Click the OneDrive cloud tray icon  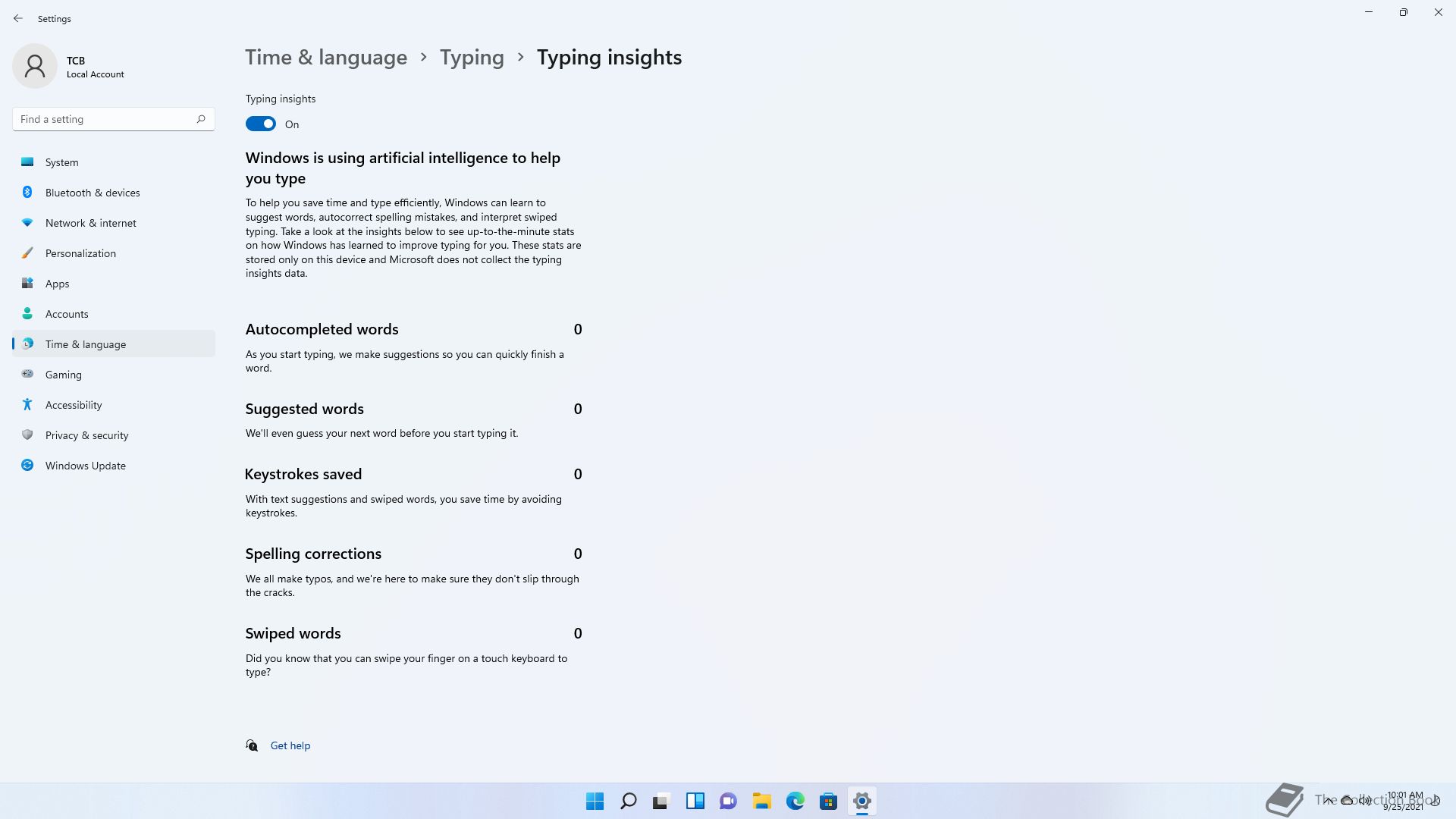1347,800
